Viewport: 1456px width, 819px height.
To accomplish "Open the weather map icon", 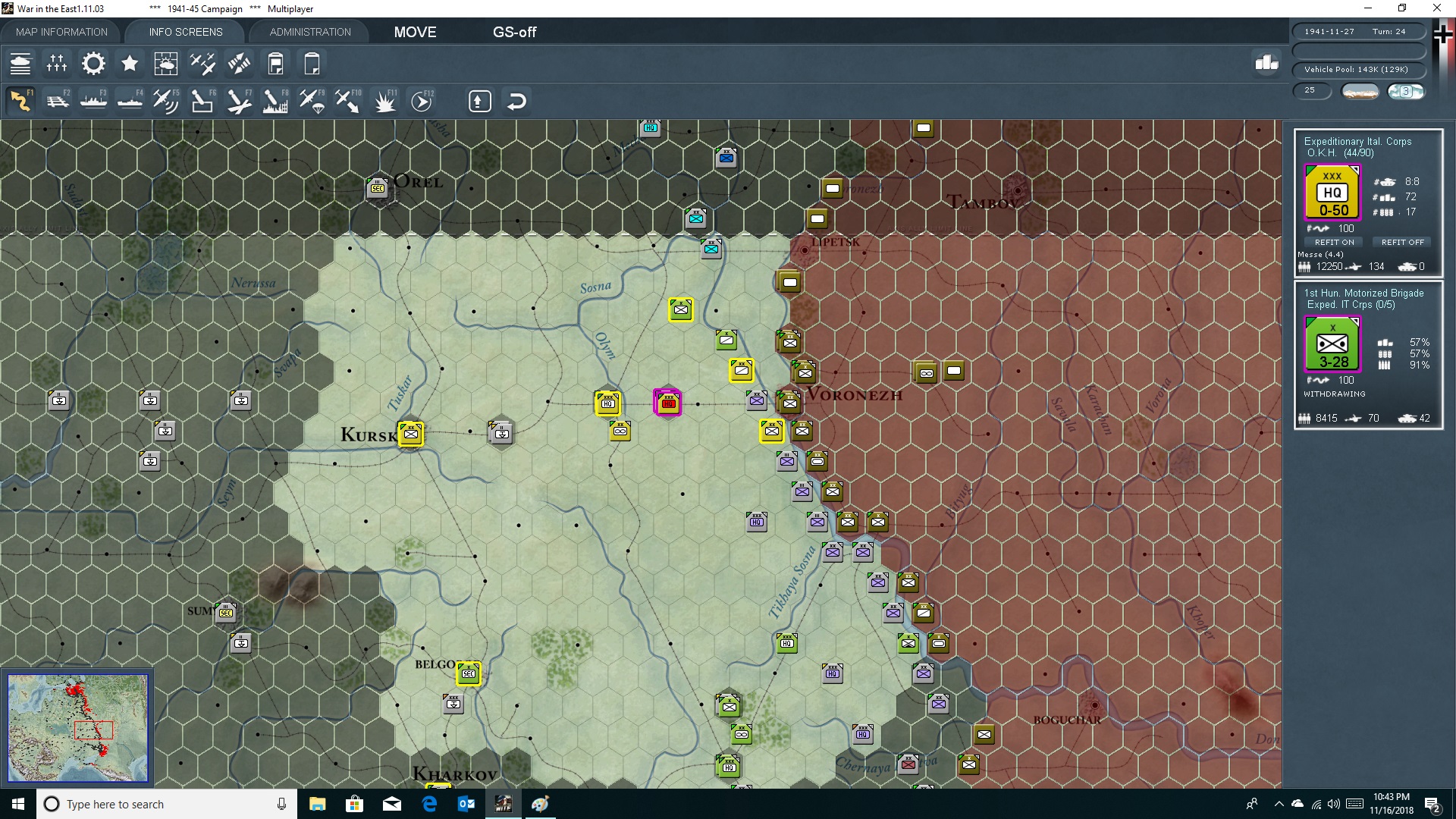I will 166,64.
